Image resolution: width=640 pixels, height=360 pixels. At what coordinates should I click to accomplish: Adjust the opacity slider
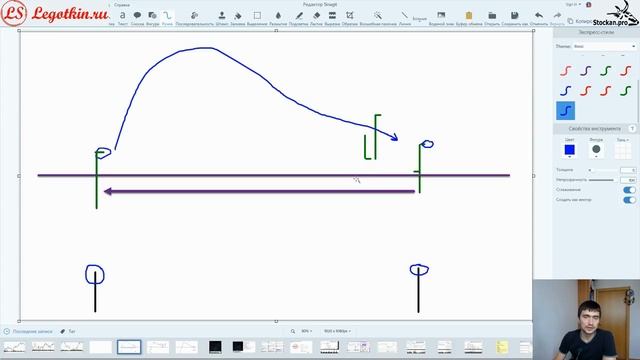pos(603,180)
